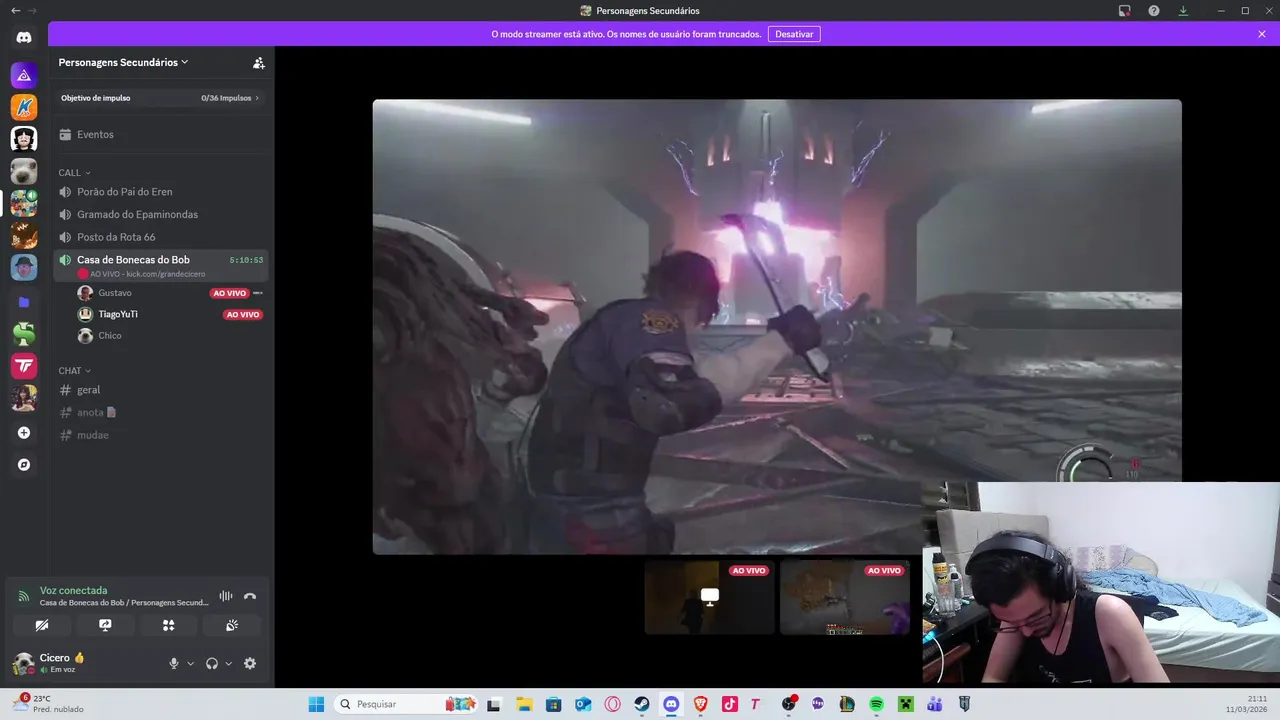
Task: Open Brave browser from the taskbar
Action: 700,704
